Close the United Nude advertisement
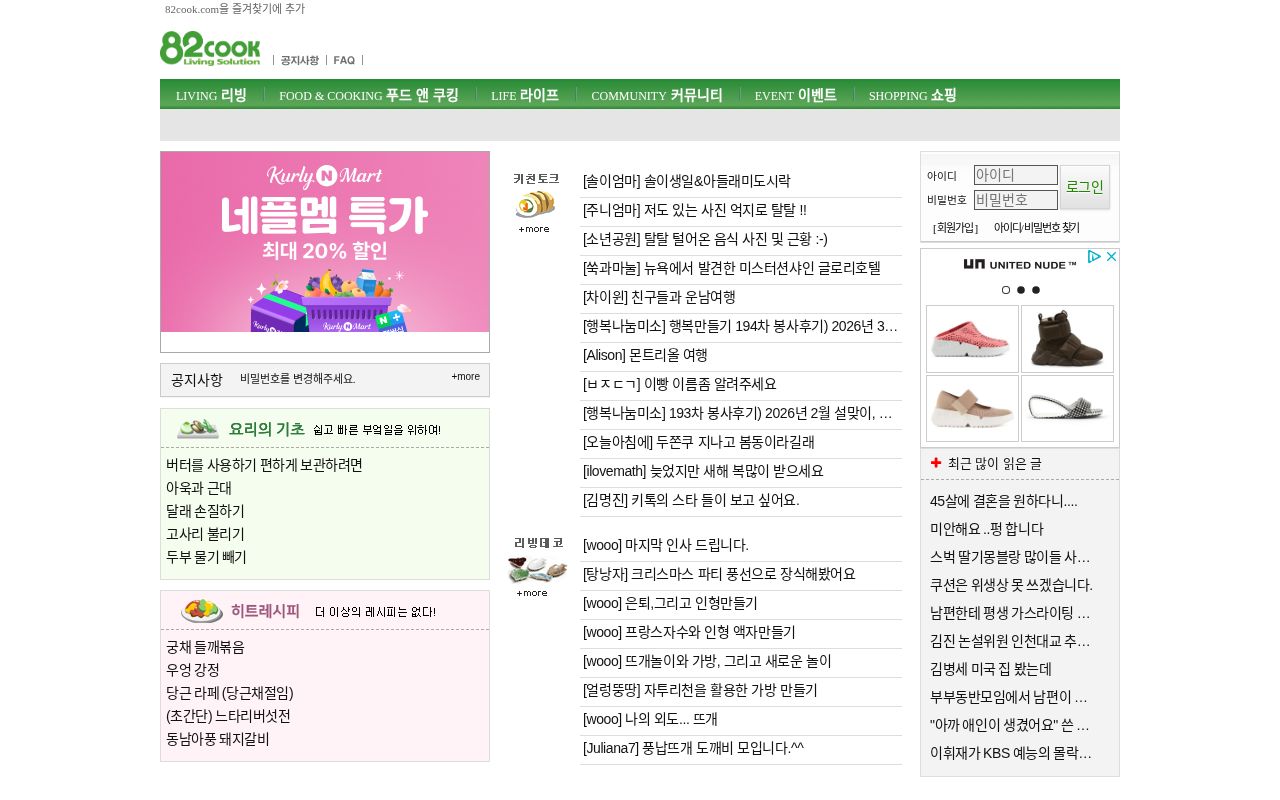Image resolution: width=1280 pixels, height=800 pixels. point(1111,257)
